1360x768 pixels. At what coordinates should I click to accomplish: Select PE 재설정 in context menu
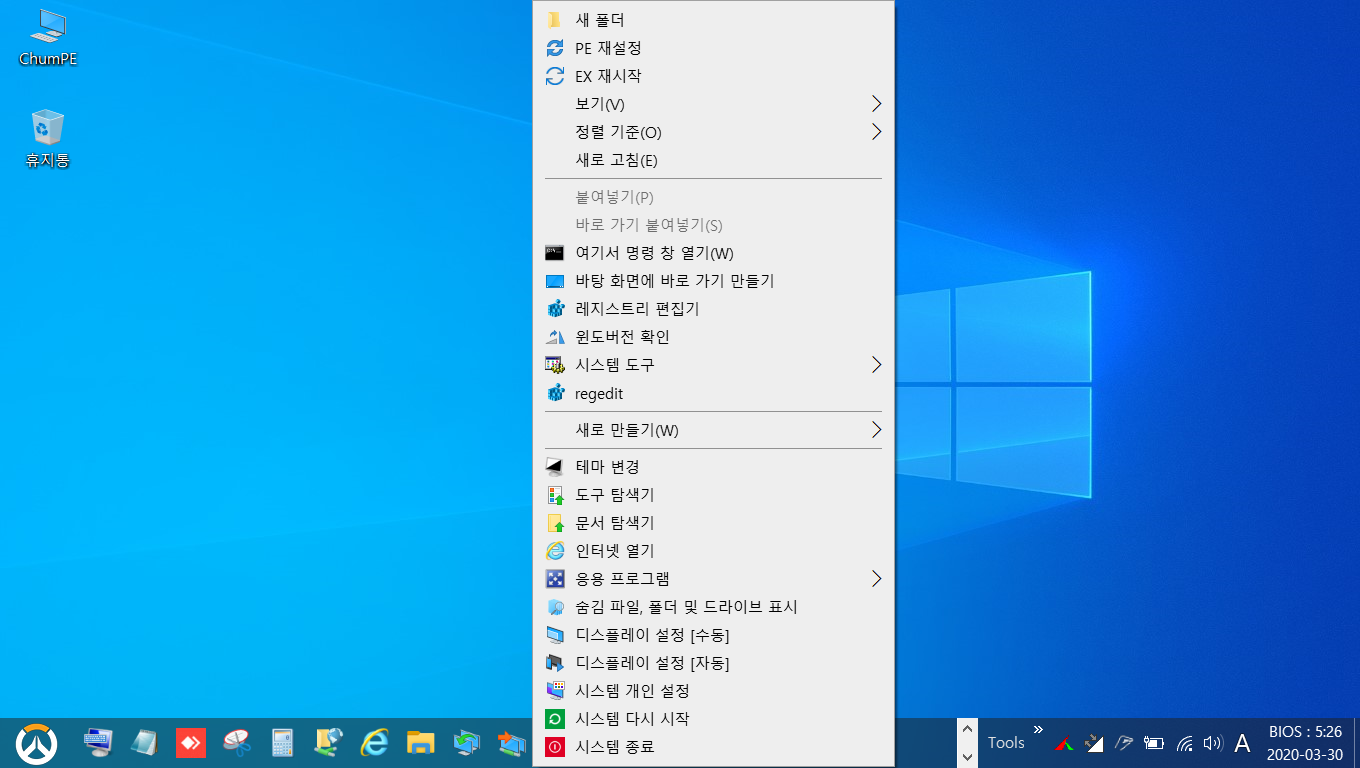(712, 47)
